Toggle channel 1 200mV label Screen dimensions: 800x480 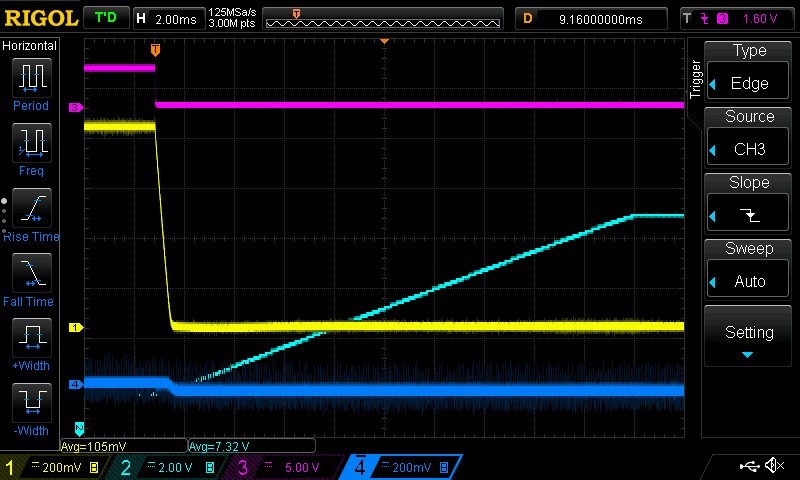[53, 467]
